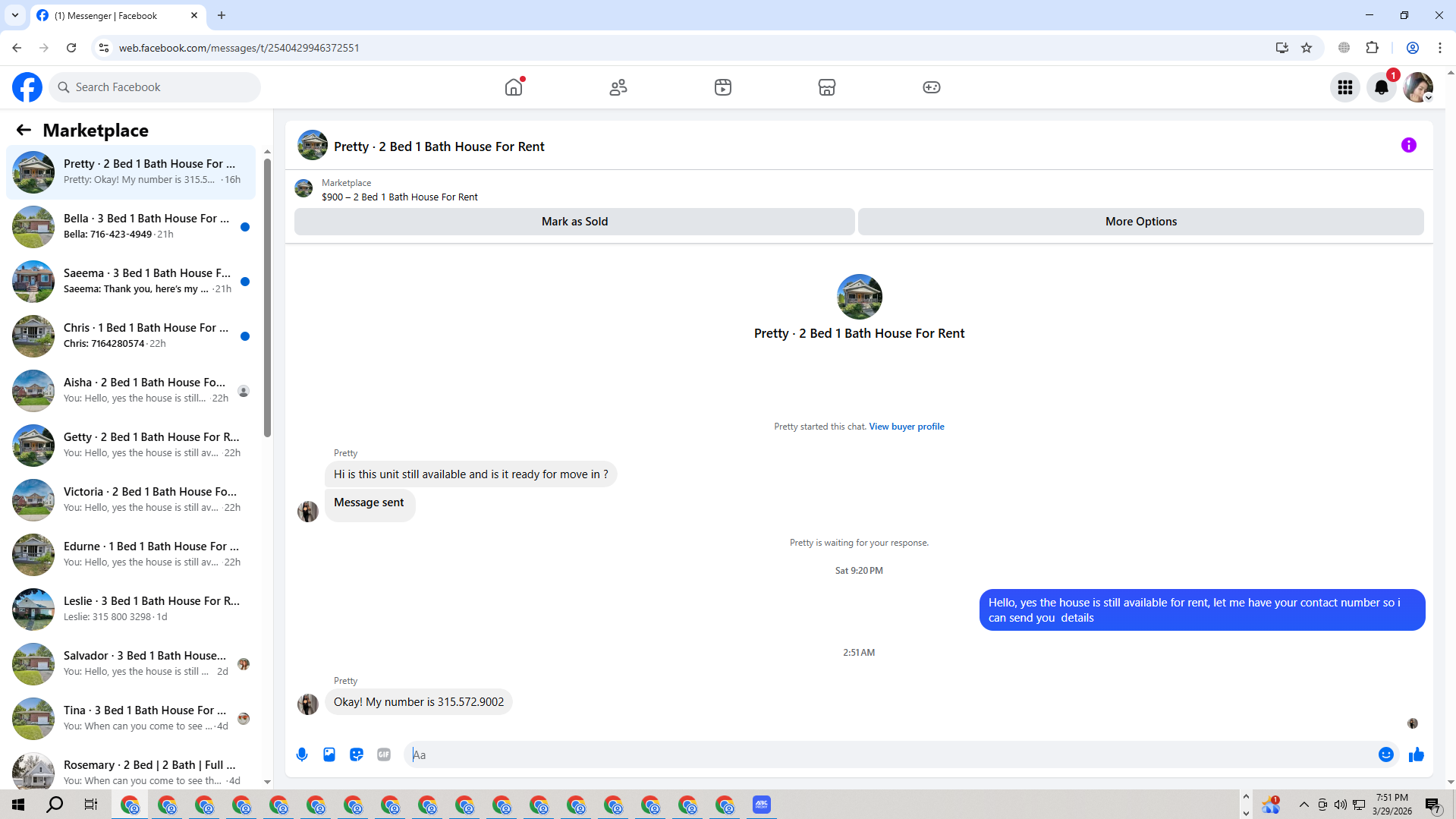1456x819 pixels.
Task: Open Chrome's three-dot menu
Action: 1440,48
